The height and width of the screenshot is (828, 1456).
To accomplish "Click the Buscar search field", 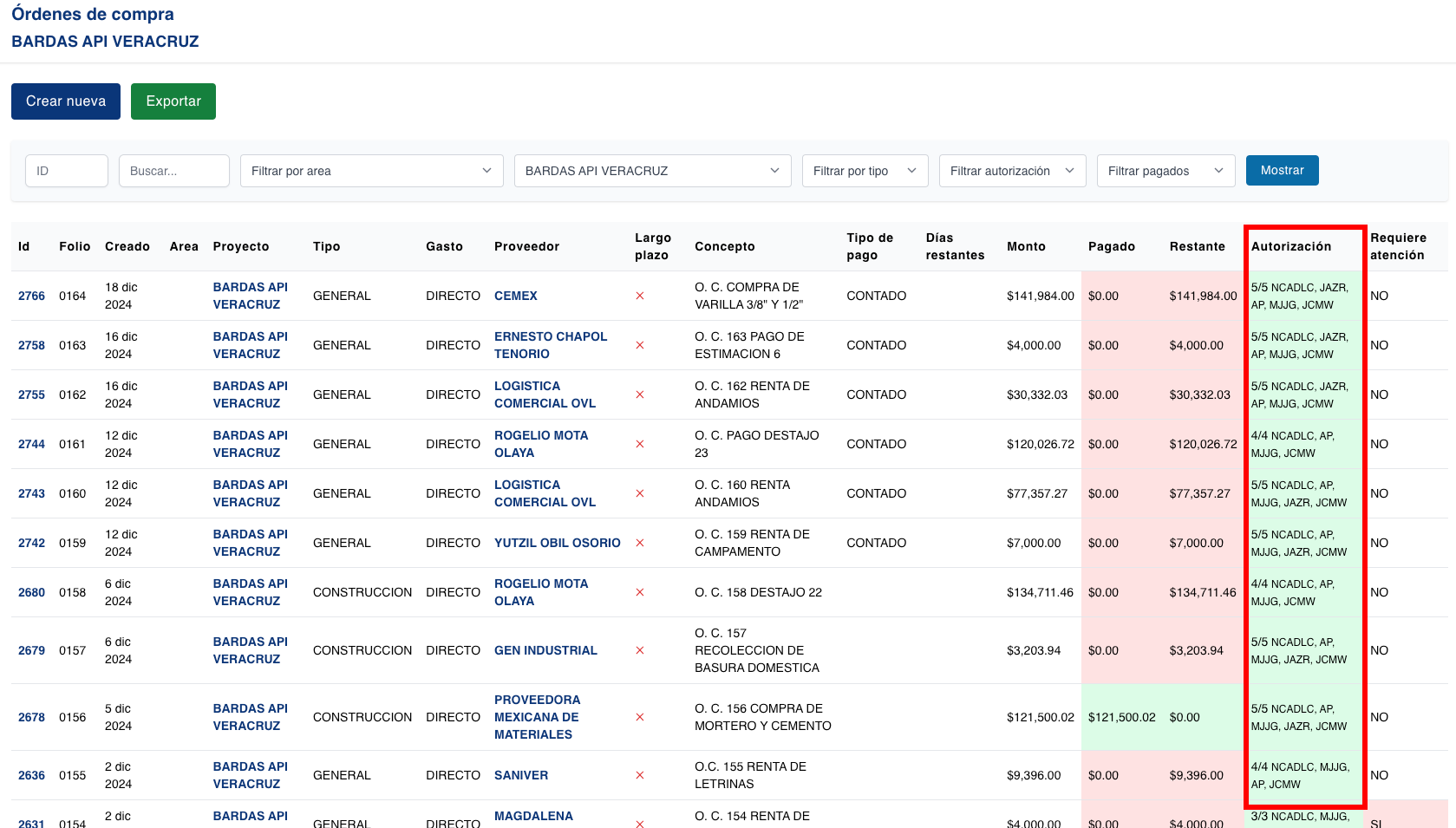I will [174, 171].
